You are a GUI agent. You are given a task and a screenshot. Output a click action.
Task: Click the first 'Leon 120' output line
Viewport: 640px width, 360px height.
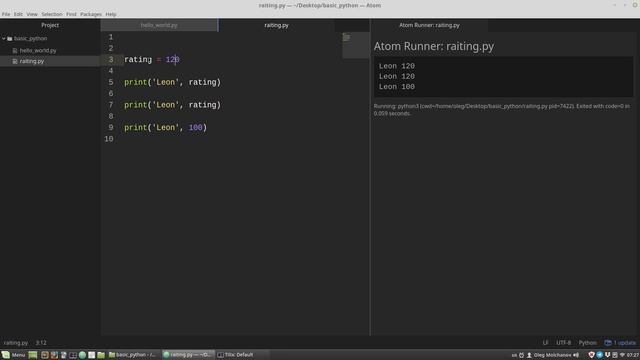pos(397,66)
